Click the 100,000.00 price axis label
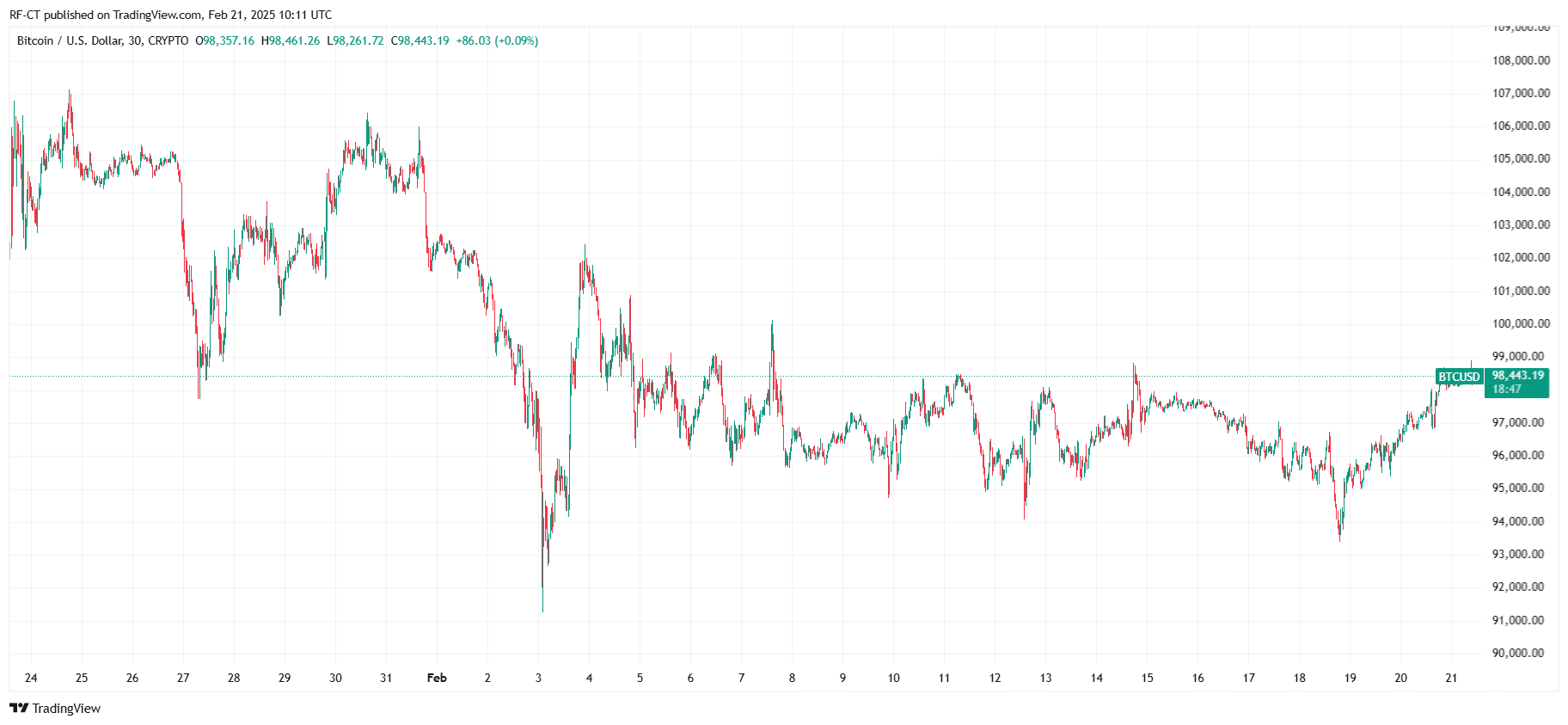 point(1521,323)
